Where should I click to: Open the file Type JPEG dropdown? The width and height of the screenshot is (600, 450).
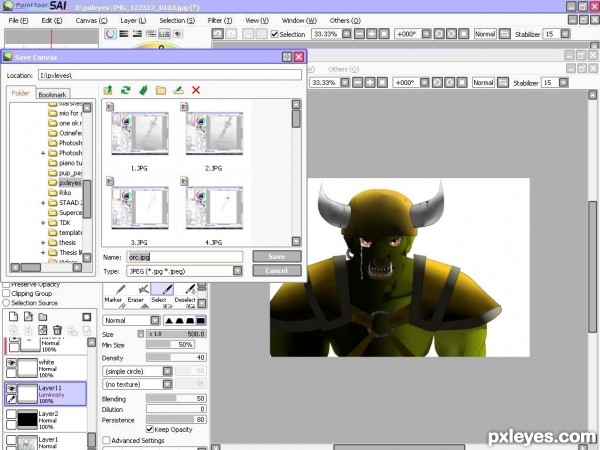tap(237, 271)
